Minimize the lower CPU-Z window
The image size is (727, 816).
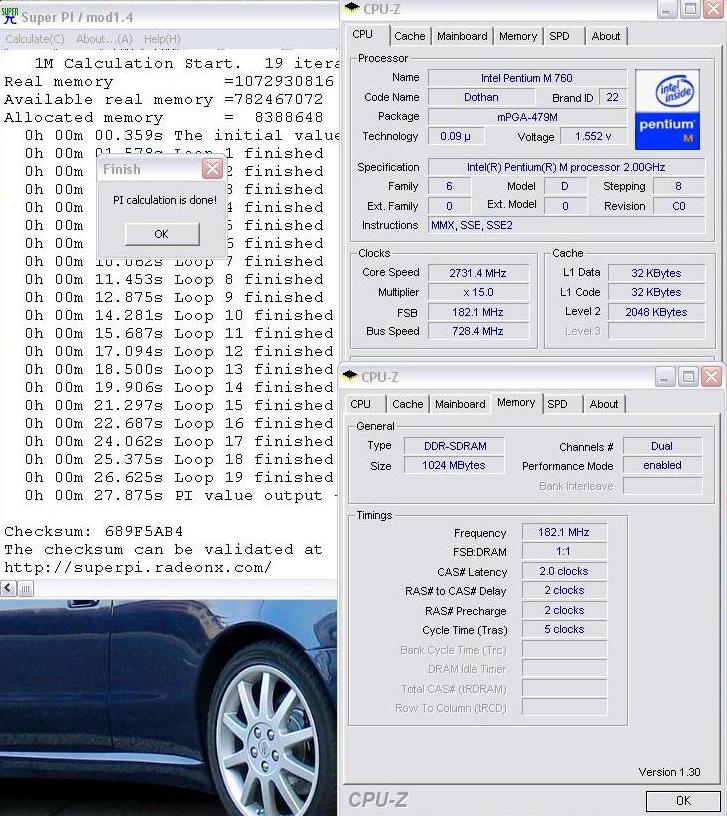(x=664, y=377)
